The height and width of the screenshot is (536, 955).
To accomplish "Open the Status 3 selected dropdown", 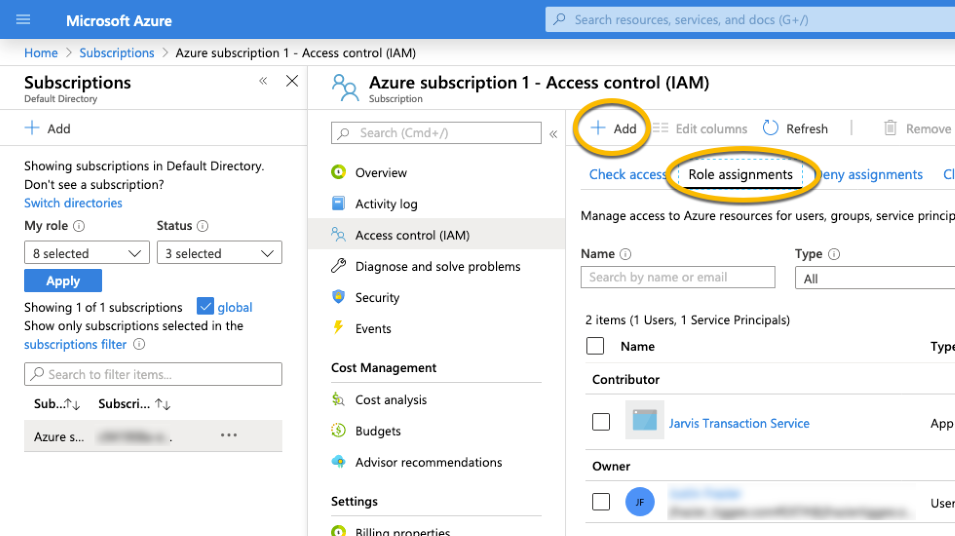I will click(x=219, y=253).
